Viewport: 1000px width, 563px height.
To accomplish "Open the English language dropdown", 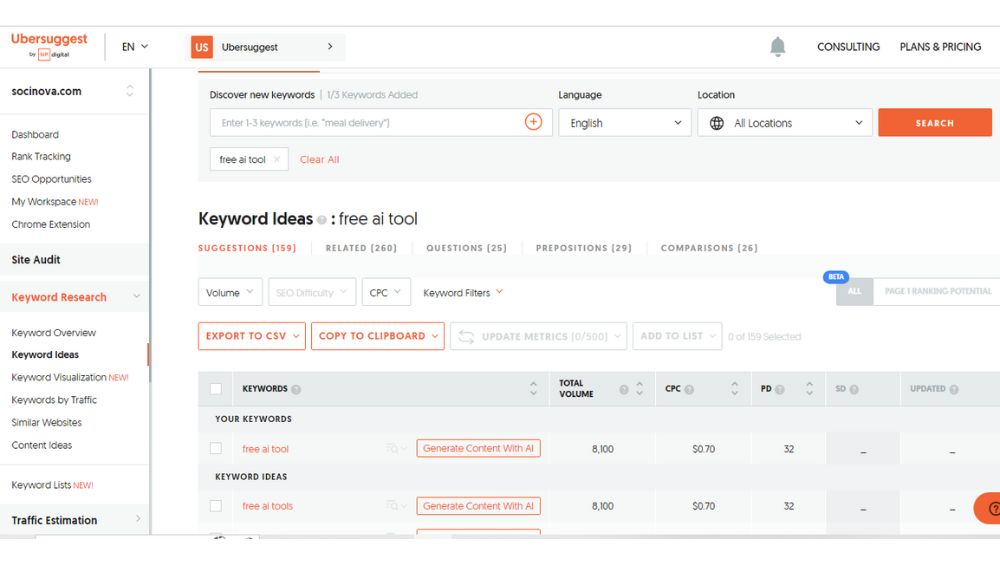I will [624, 122].
